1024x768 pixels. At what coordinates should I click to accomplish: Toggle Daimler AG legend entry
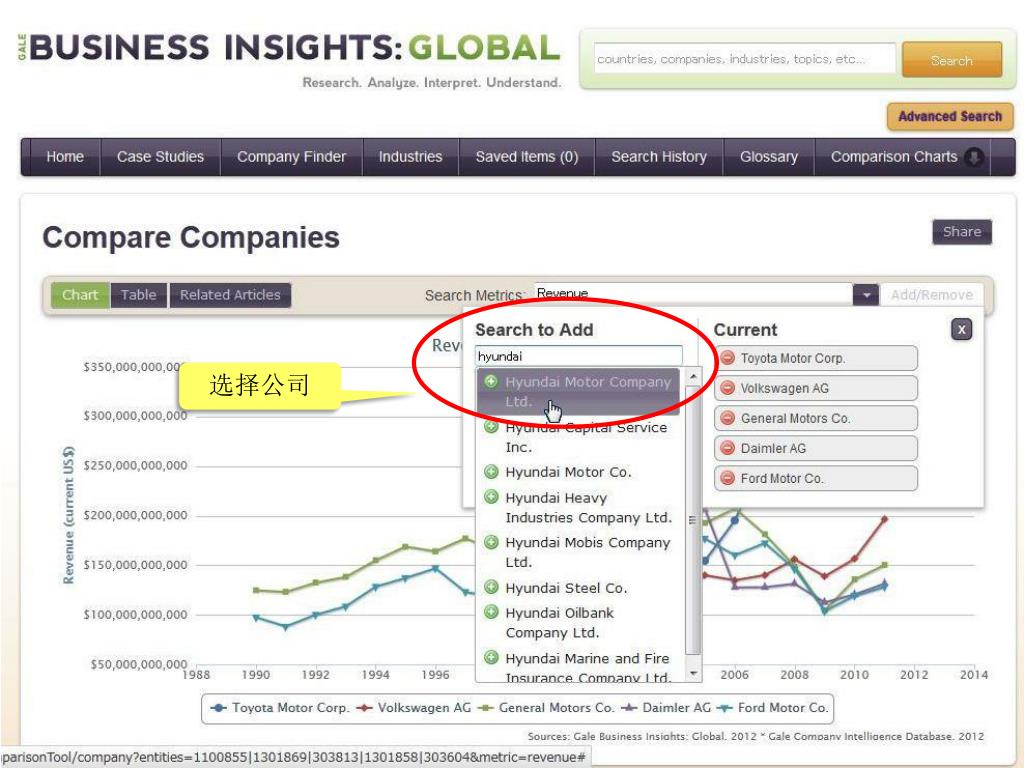pos(666,708)
